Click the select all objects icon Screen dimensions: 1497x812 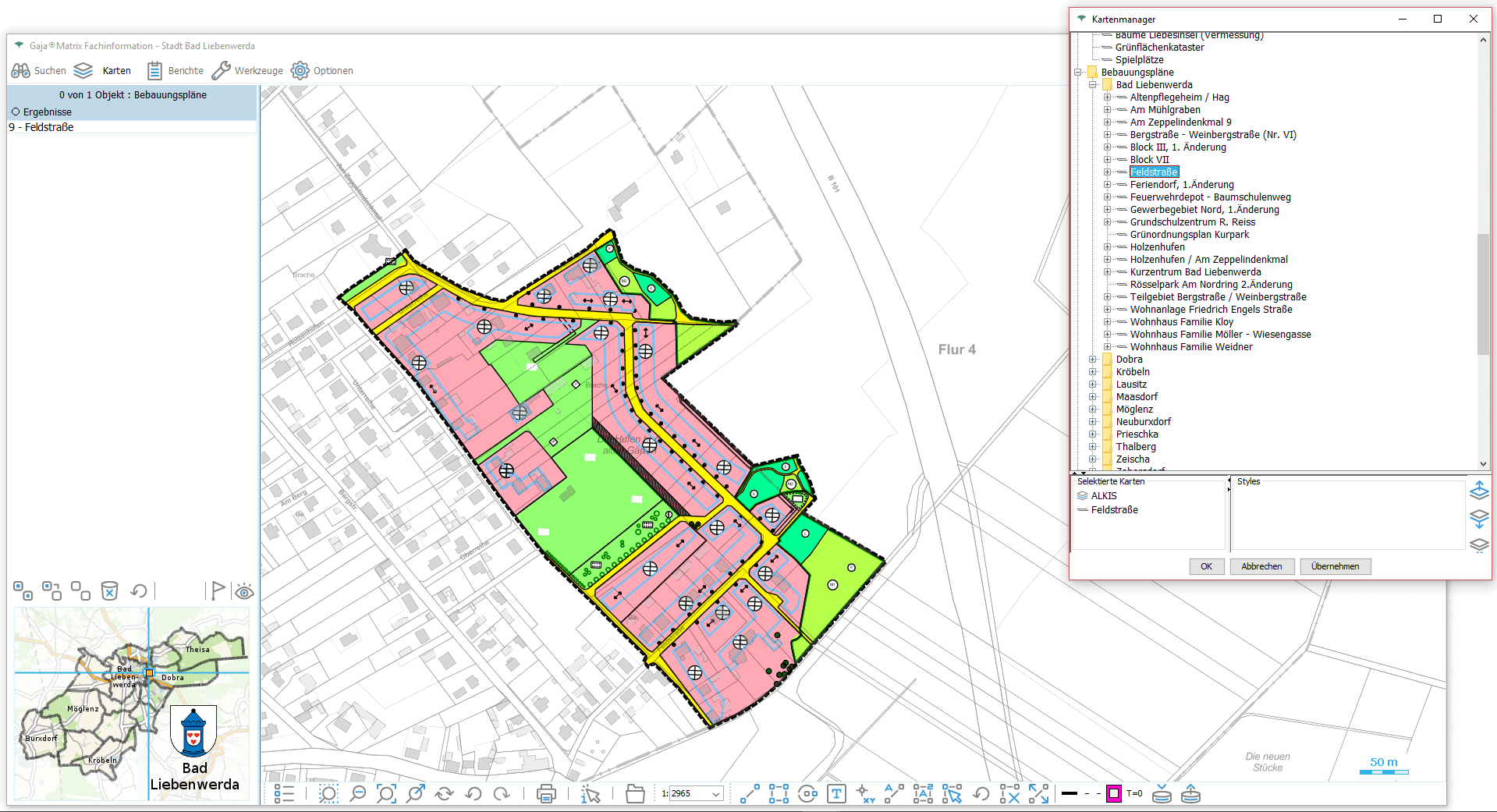(x=23, y=591)
